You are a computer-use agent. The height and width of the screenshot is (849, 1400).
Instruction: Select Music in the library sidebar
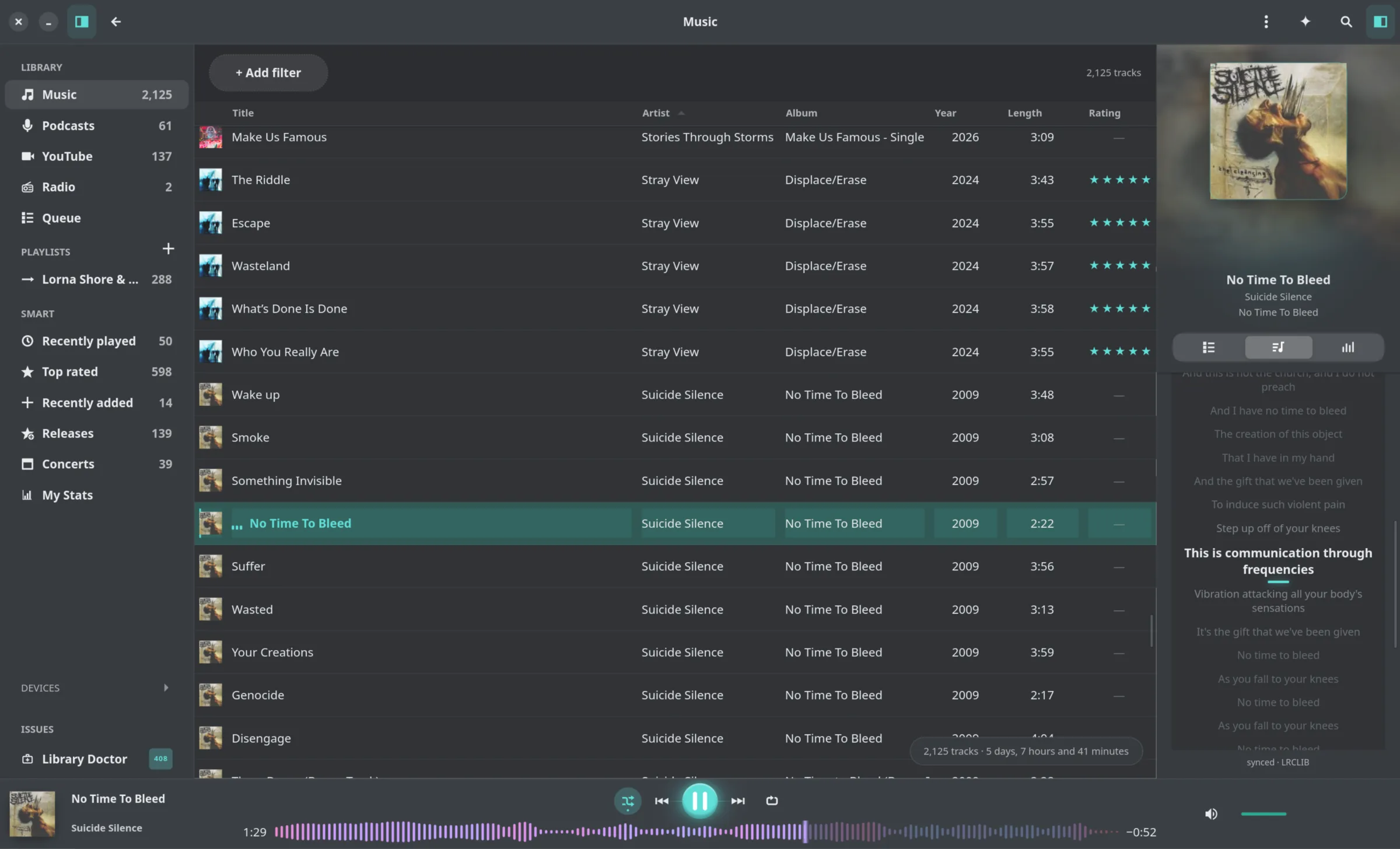pyautogui.click(x=97, y=94)
